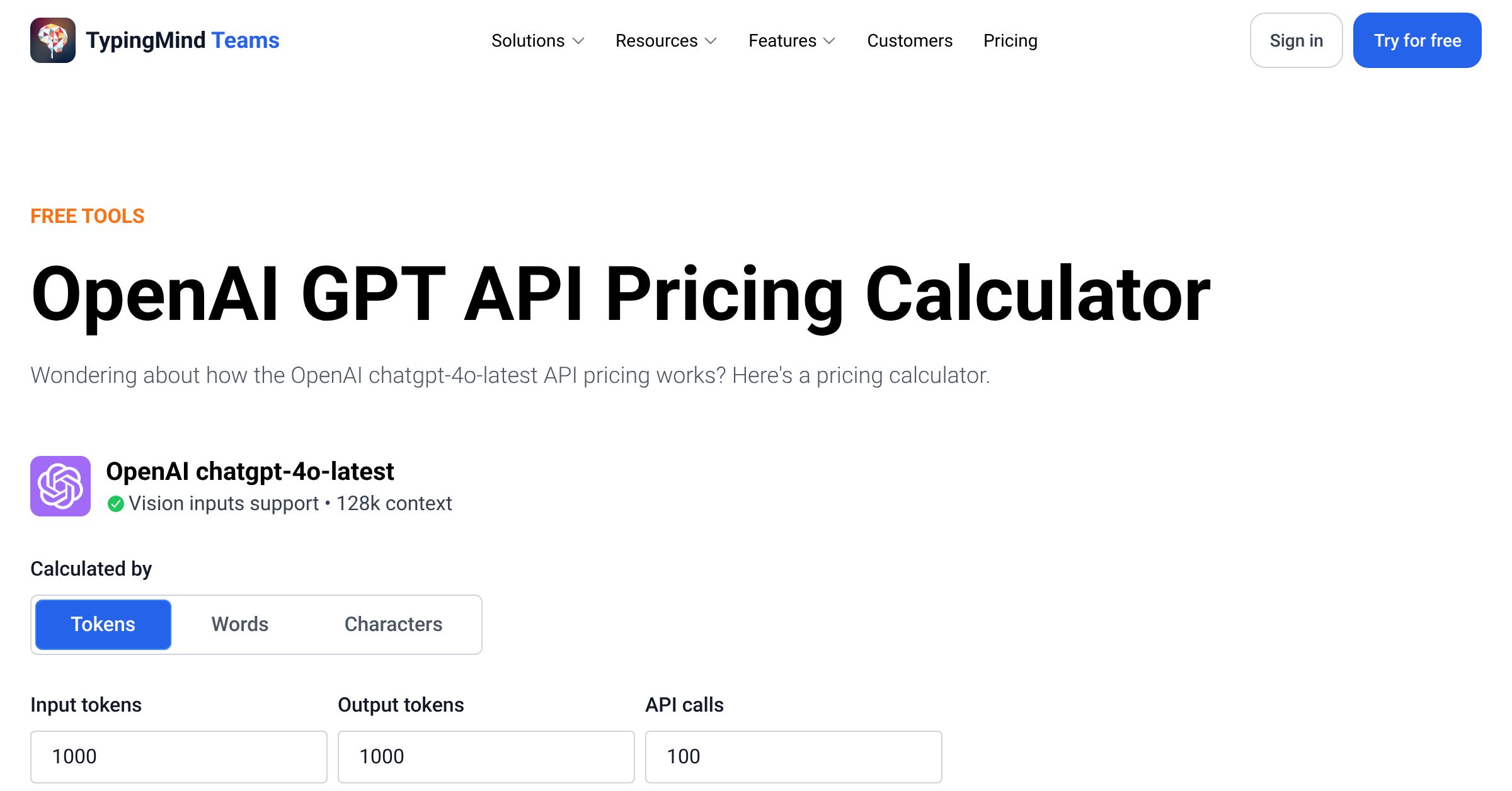Viewport: 1512px width, 791px height.
Task: Click the green vision support checkmark icon
Action: 117,503
